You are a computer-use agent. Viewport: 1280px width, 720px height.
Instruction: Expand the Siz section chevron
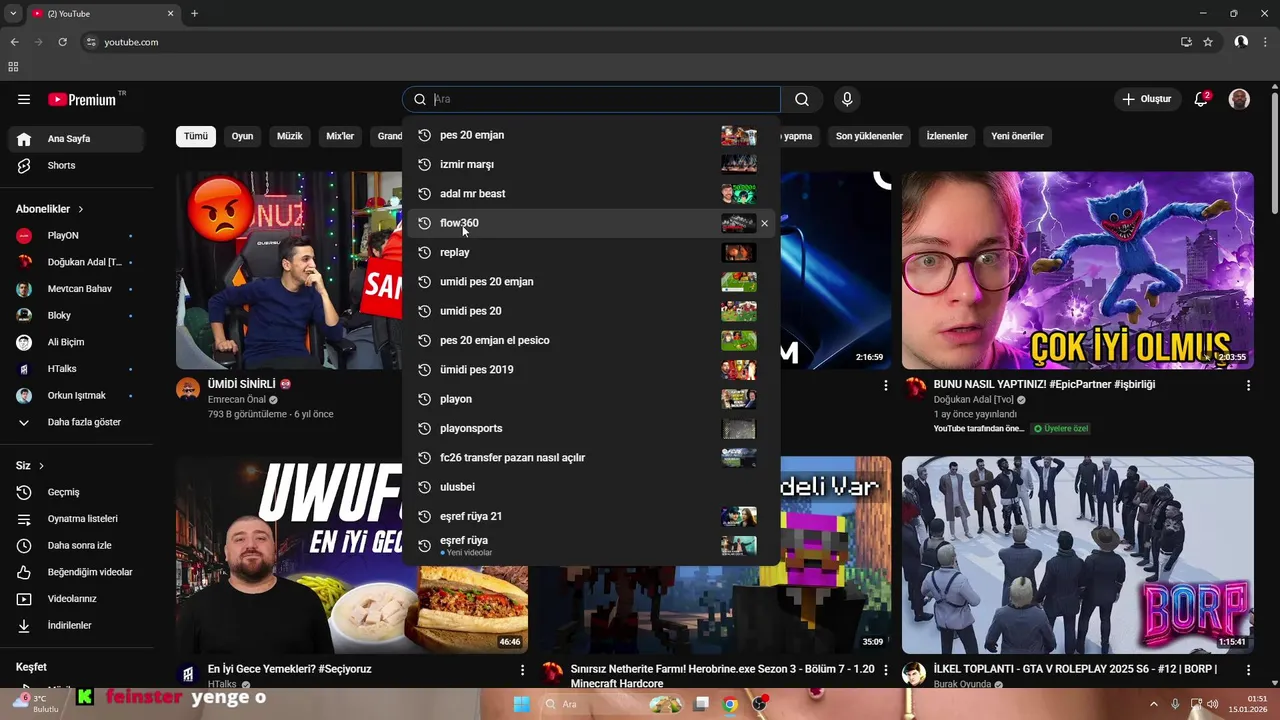coord(41,466)
